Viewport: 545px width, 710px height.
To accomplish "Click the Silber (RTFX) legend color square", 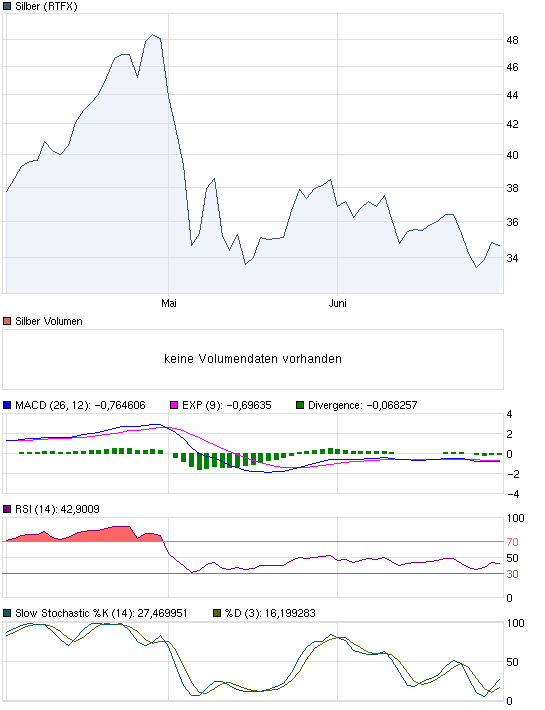I will click(7, 6).
